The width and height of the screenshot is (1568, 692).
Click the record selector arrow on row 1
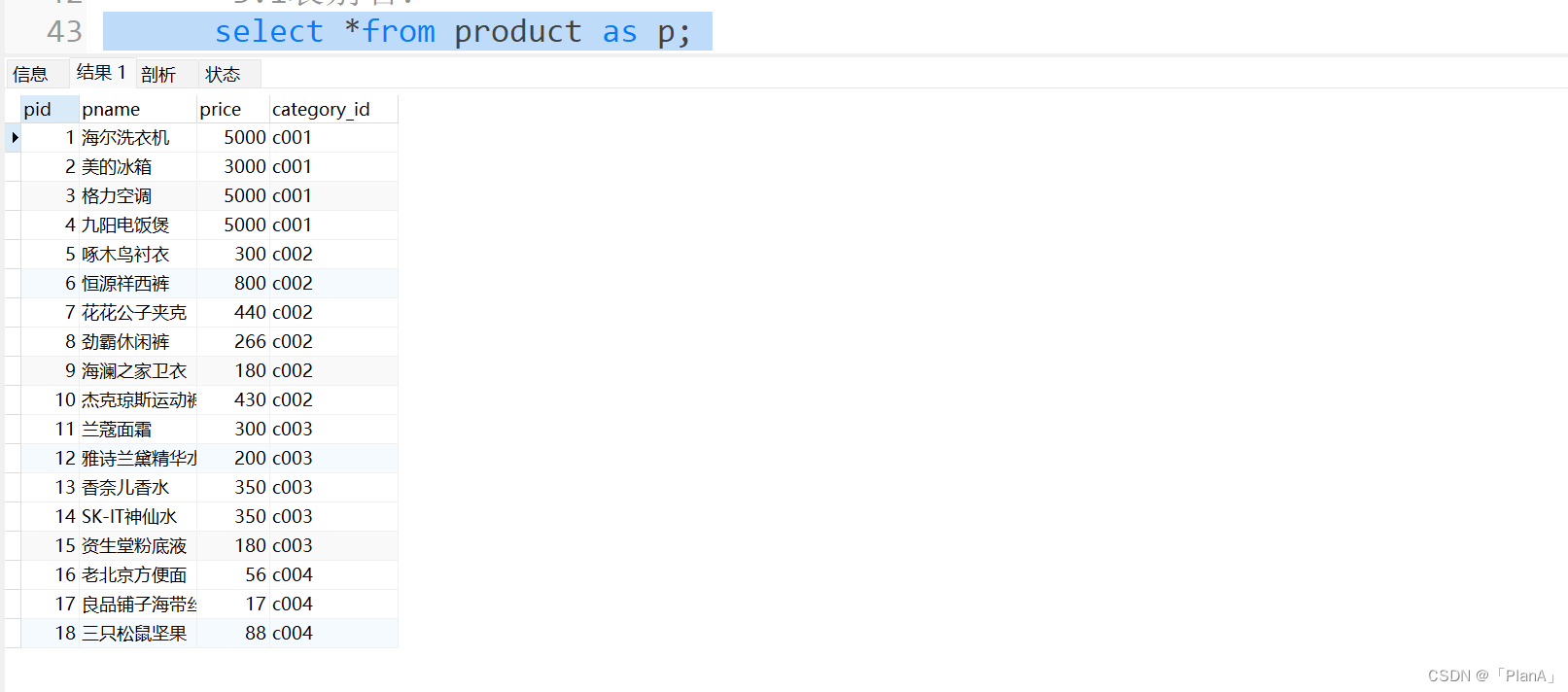pyautogui.click(x=12, y=137)
